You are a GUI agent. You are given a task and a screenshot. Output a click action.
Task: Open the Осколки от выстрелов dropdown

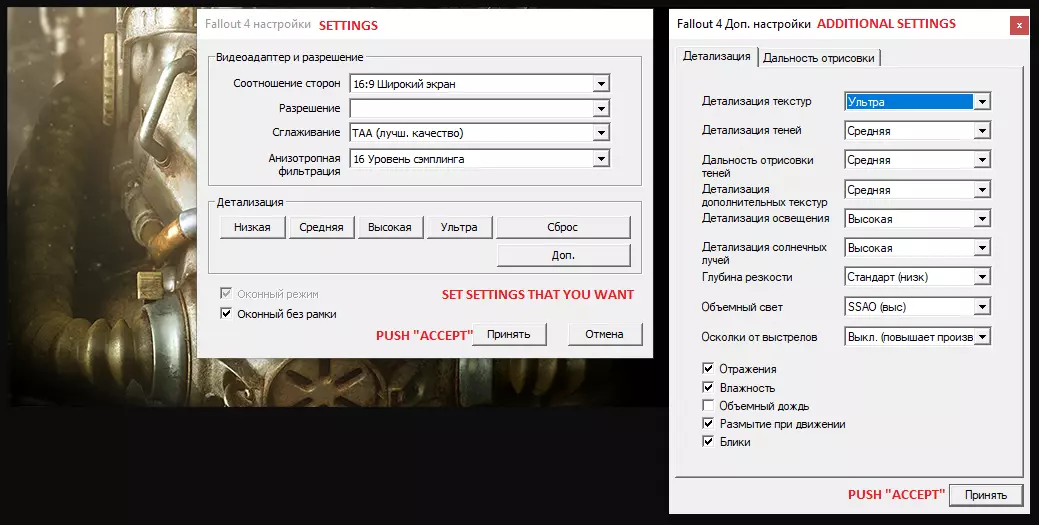pyautogui.click(x=918, y=337)
